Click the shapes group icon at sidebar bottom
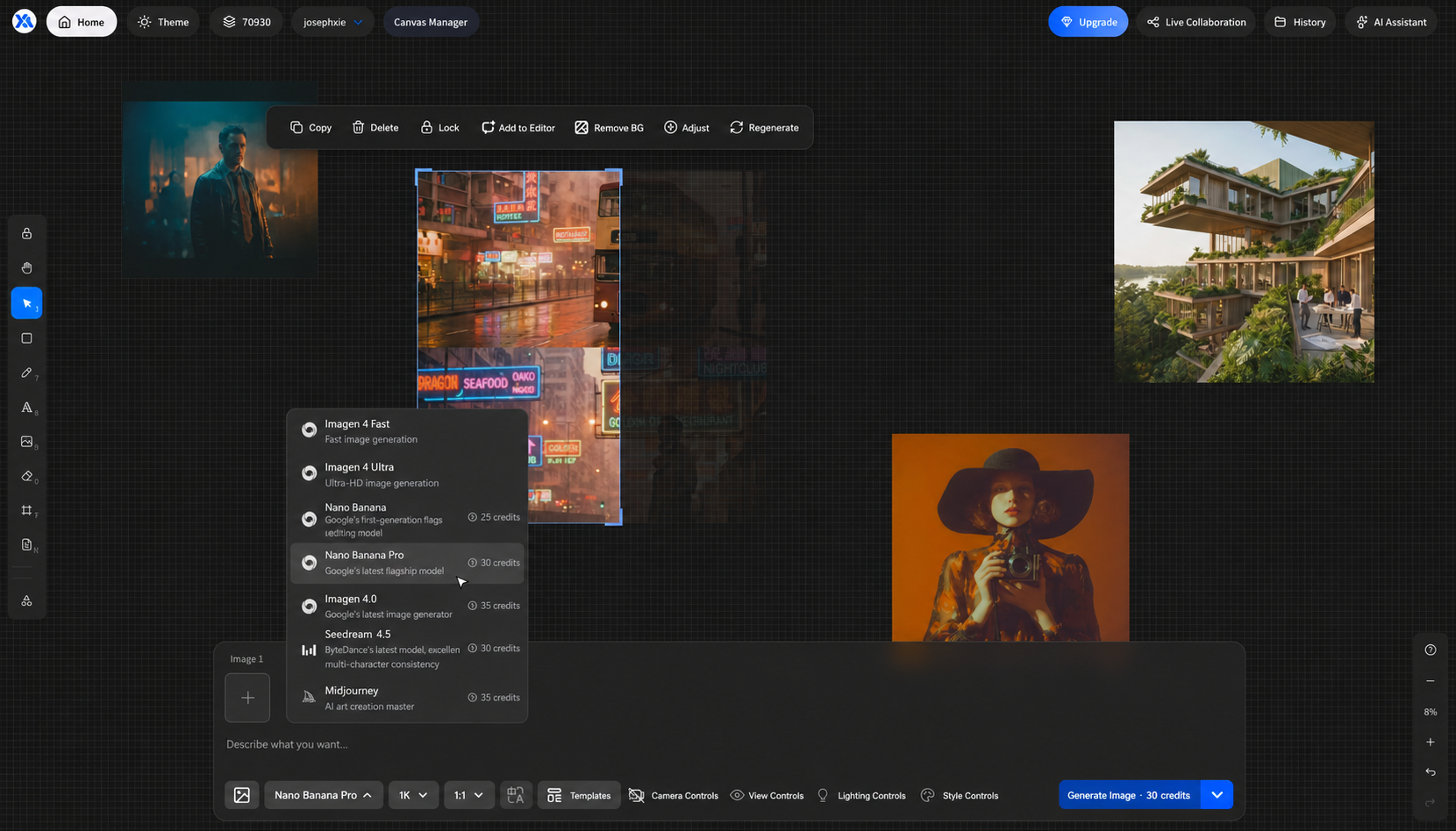This screenshot has width=1456, height=831. click(x=26, y=600)
